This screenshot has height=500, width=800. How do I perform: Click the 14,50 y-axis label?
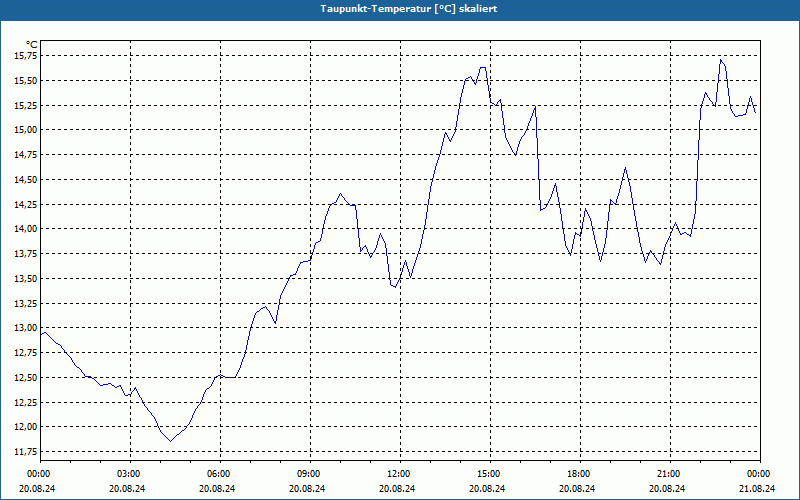coord(26,180)
